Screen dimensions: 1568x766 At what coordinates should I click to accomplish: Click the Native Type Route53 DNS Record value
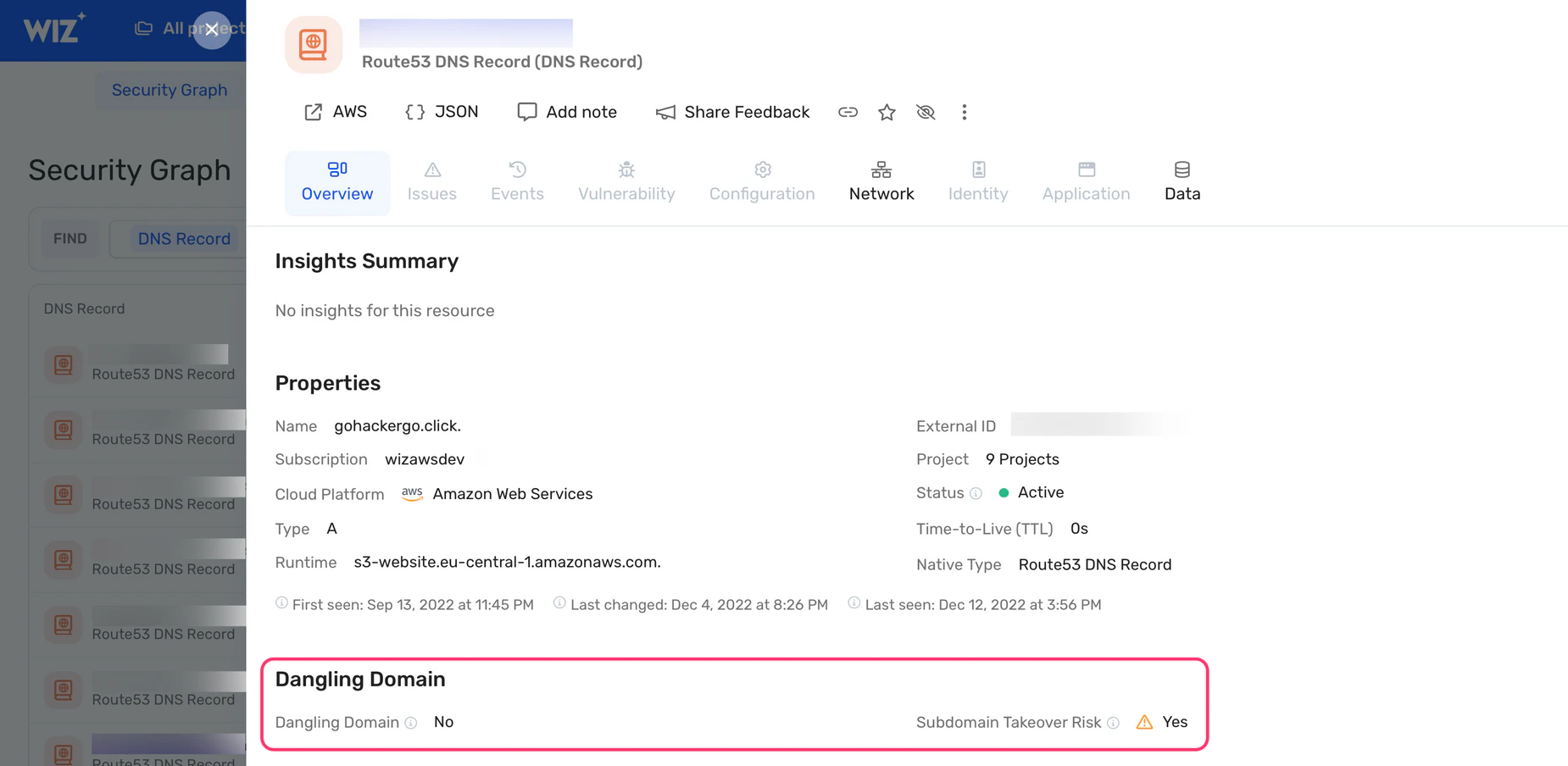coord(1095,565)
